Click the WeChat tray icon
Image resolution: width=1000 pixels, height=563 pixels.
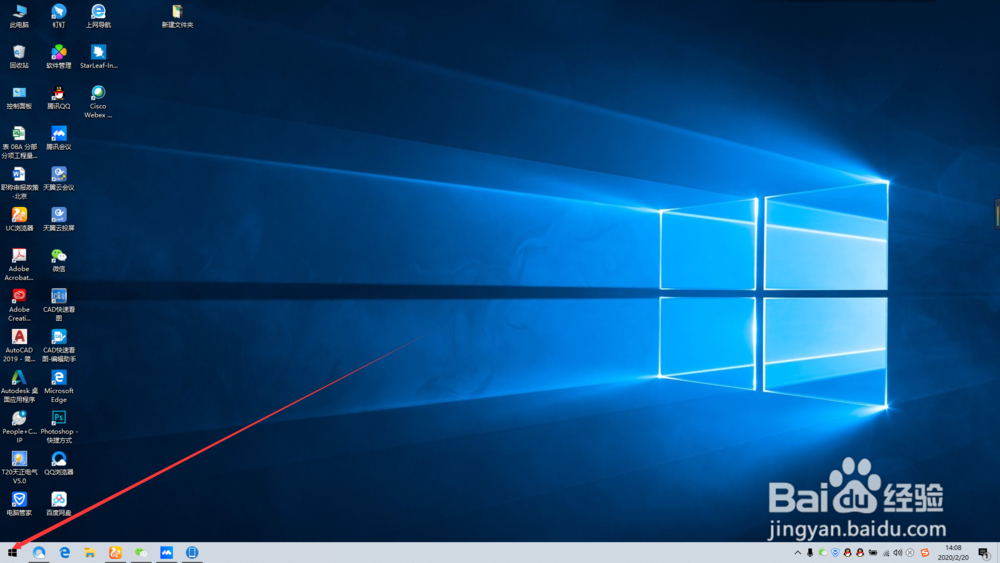click(x=823, y=553)
